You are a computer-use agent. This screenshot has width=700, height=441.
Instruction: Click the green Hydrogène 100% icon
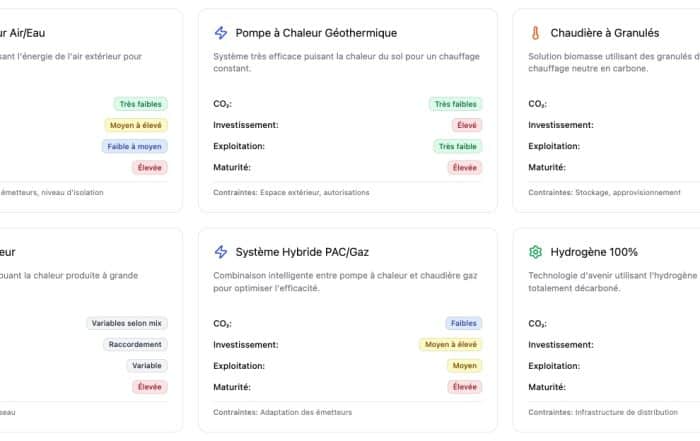pos(535,252)
